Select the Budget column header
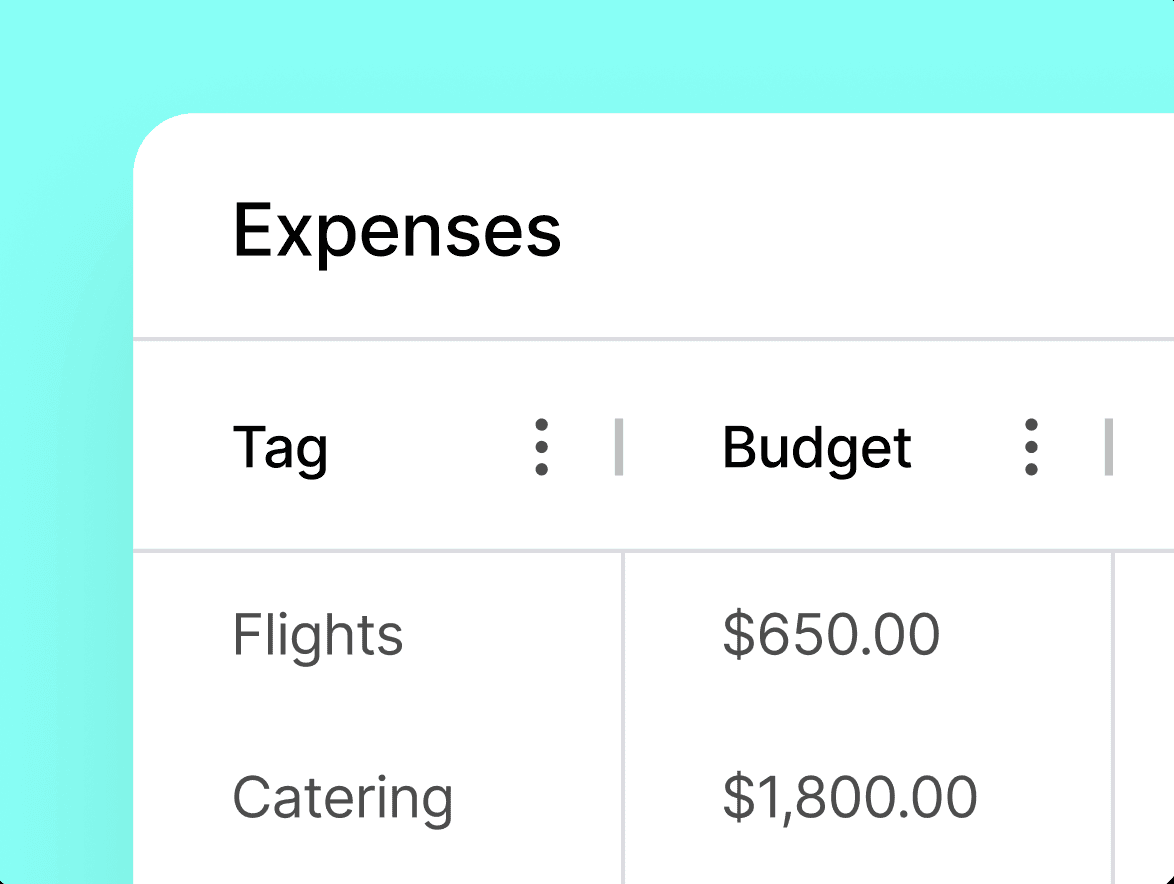The height and width of the screenshot is (884, 1174). [x=816, y=447]
